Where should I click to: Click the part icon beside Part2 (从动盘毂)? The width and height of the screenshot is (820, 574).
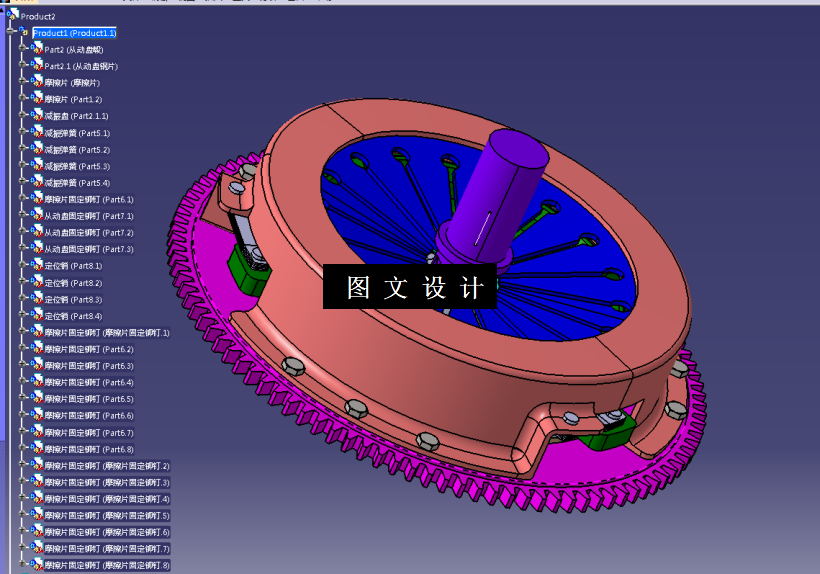[x=37, y=49]
